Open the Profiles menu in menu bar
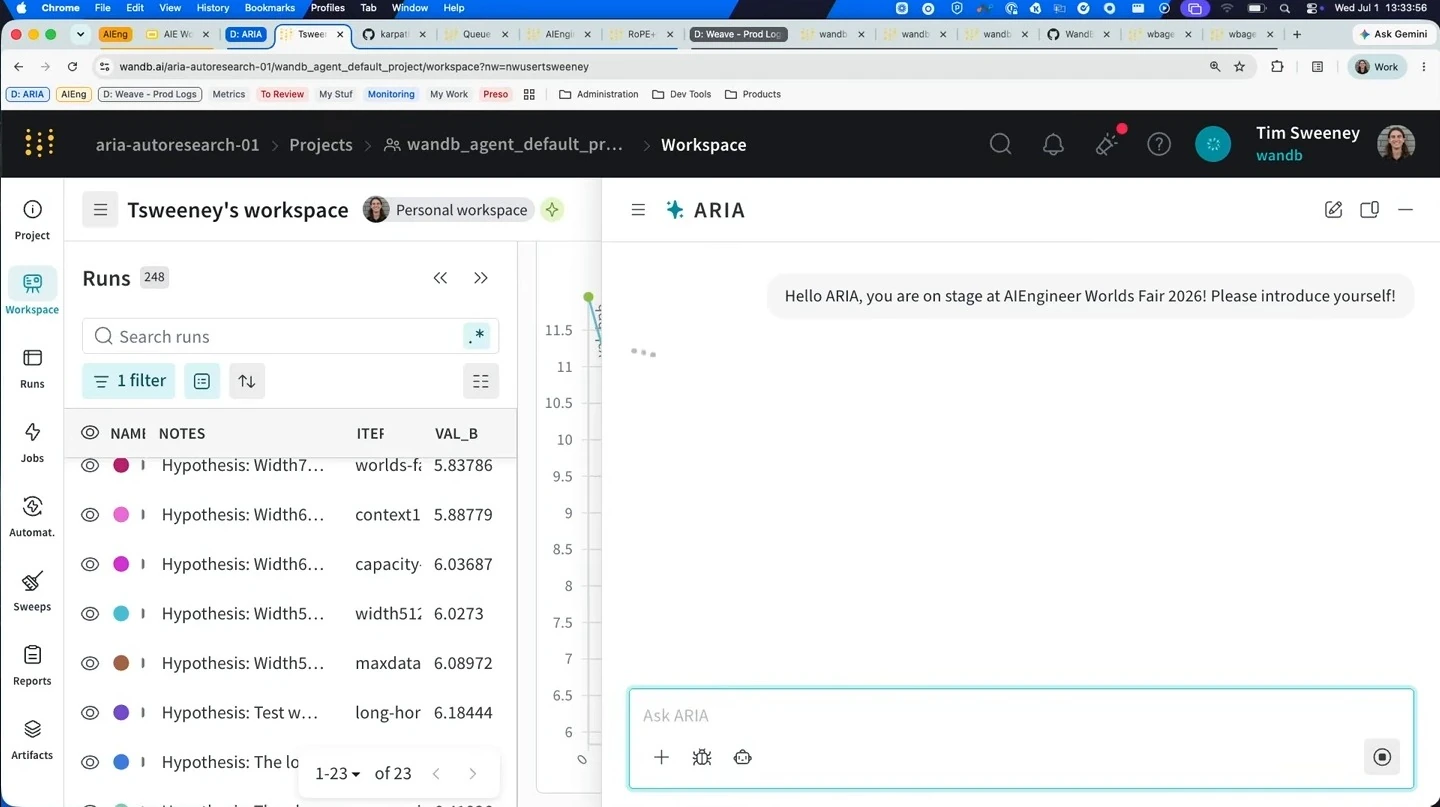Viewport: 1440px width, 807px height. pyautogui.click(x=327, y=8)
